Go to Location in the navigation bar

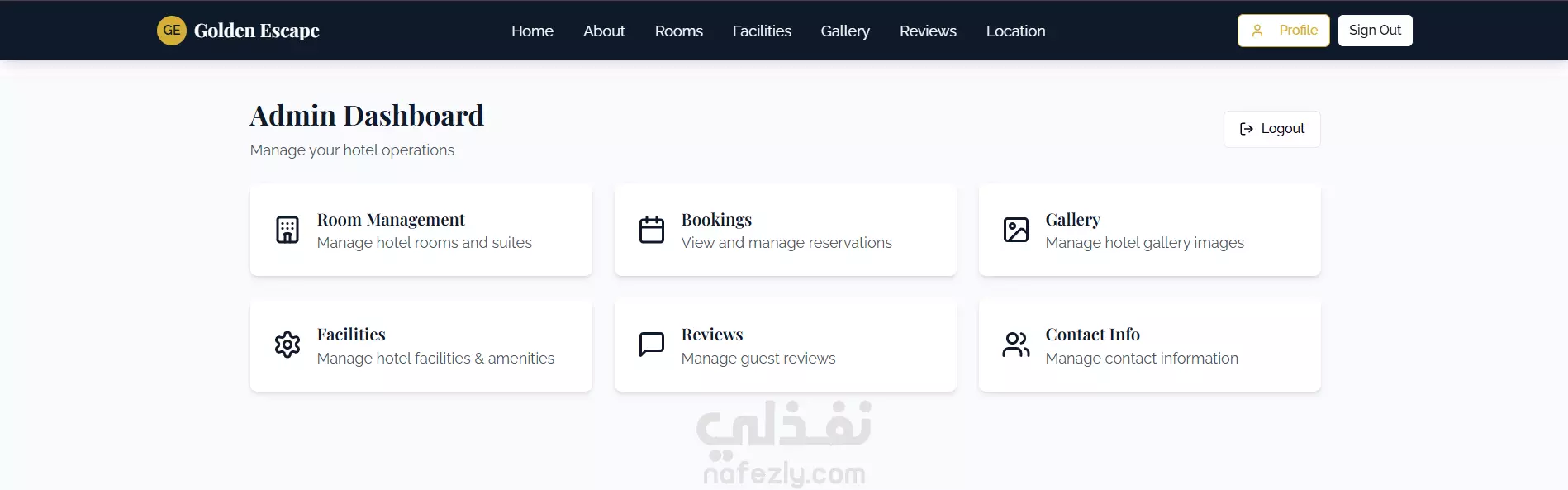pyautogui.click(x=1016, y=31)
